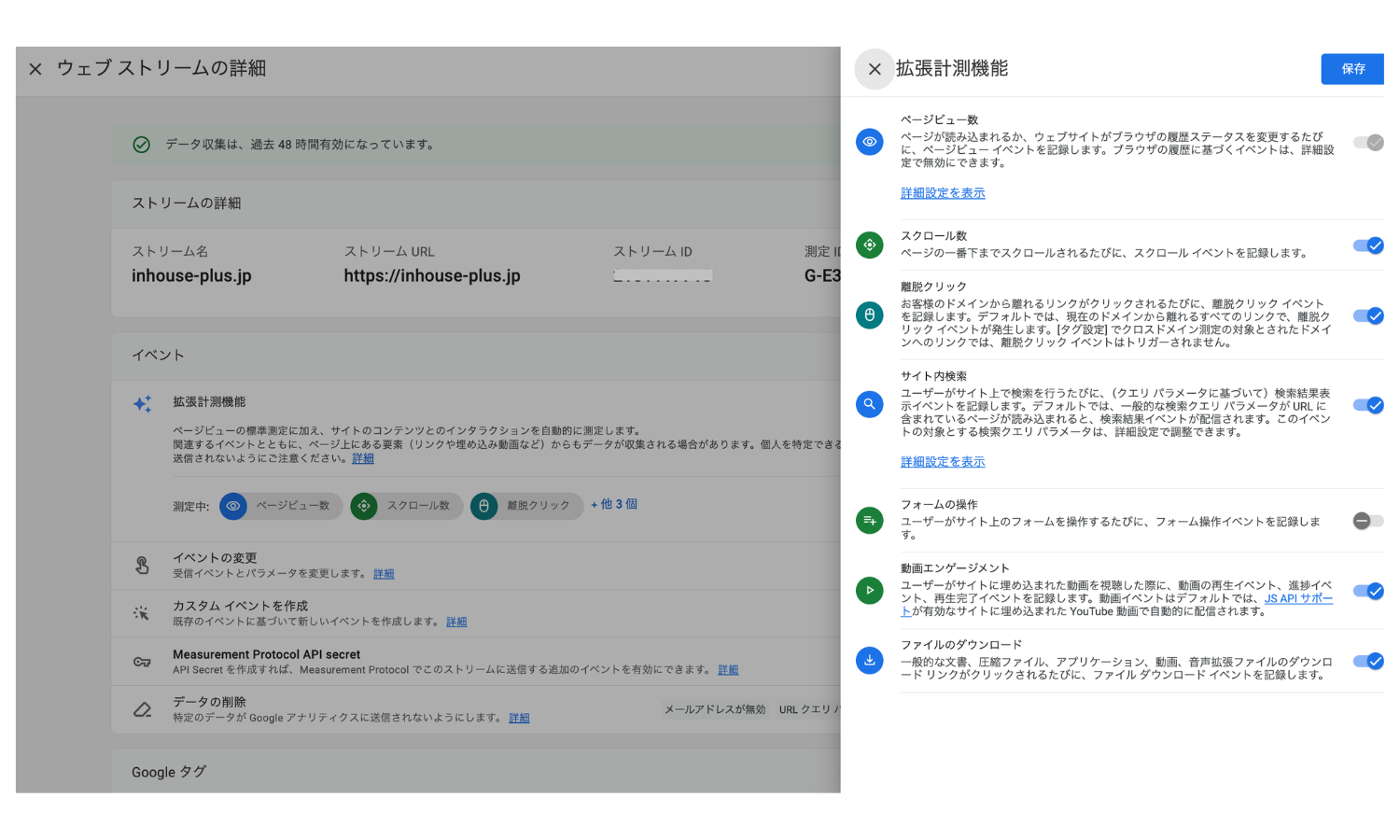Image resolution: width=1400 pixels, height=840 pixels.
Task: Click the メールアドレスが無効 chip
Action: coord(715,709)
